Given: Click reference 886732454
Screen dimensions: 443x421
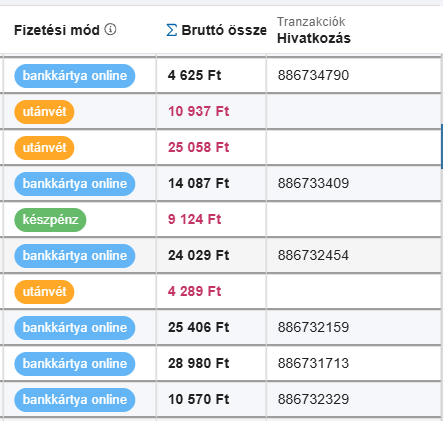Looking at the screenshot, I should (313, 255).
